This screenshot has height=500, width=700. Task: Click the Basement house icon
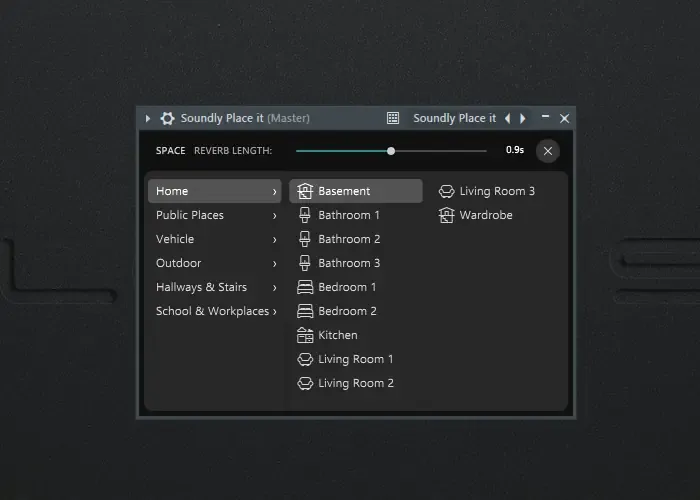pos(305,191)
